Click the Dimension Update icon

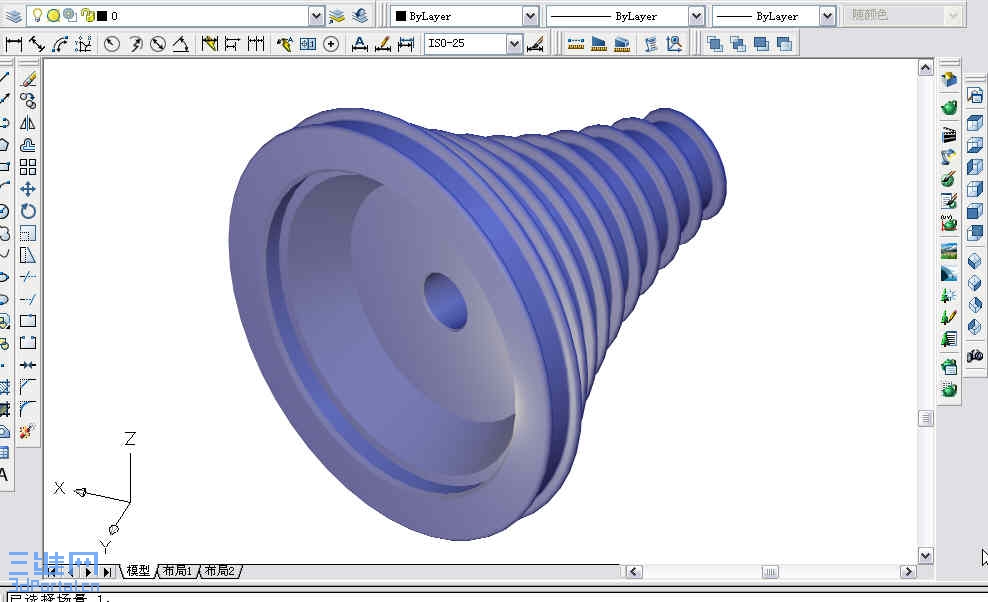(406, 43)
